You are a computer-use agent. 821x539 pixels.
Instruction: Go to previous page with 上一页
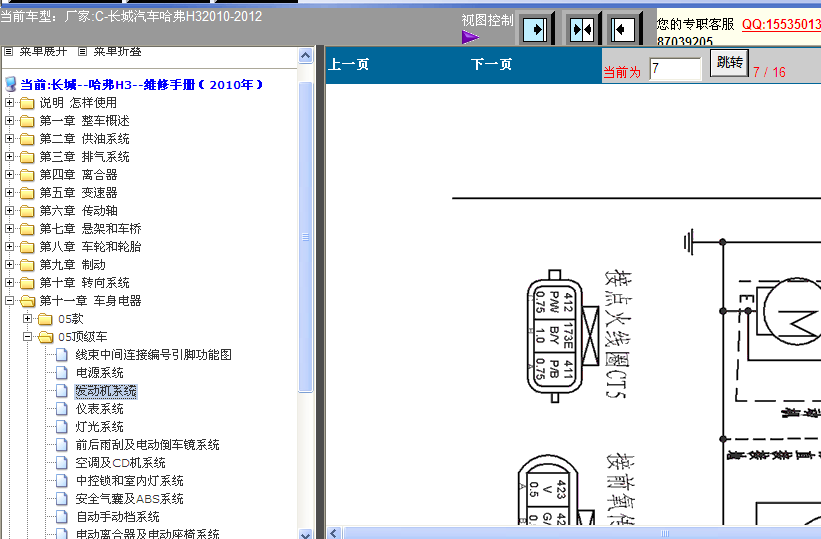(349, 64)
